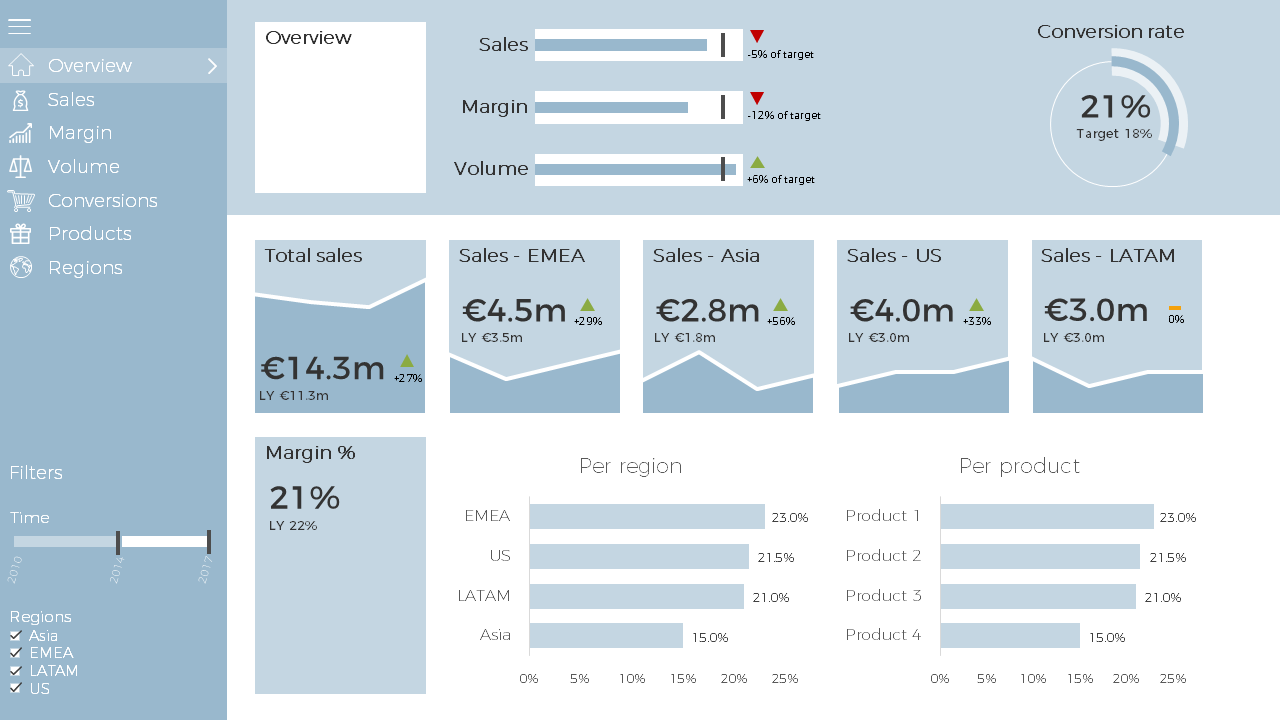Image resolution: width=1280 pixels, height=720 pixels.
Task: Click the Conversion rate donut gauge
Action: pyautogui.click(x=1118, y=118)
